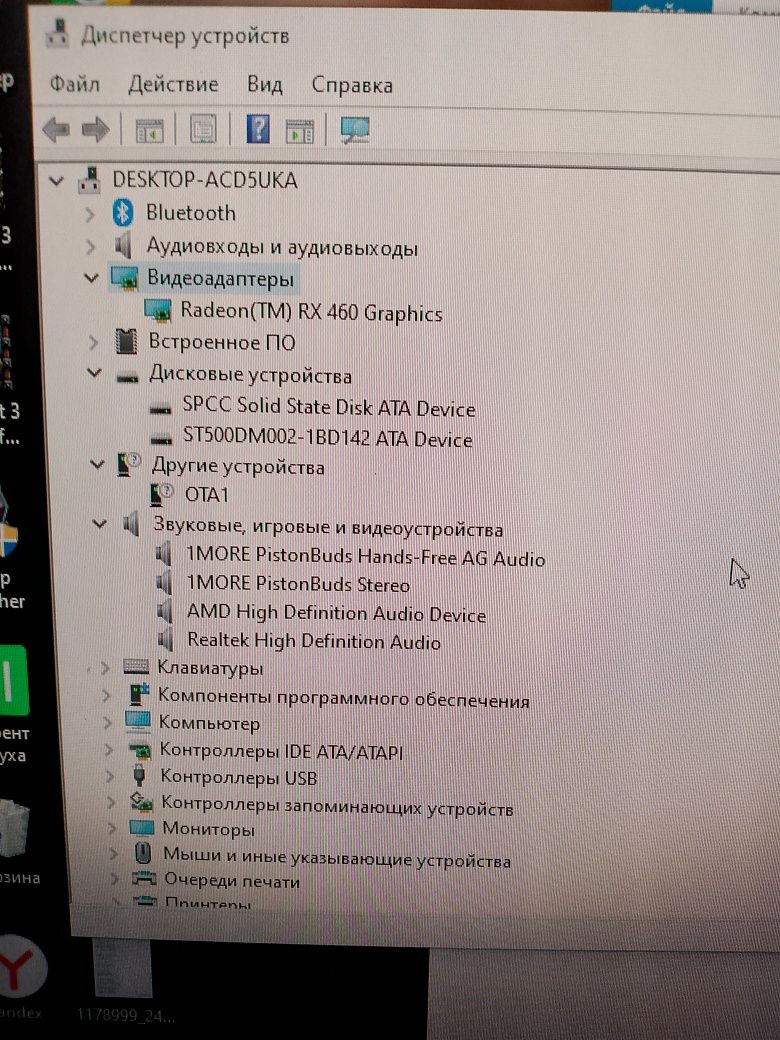Image resolution: width=780 pixels, height=1040 pixels.
Task: Click the warning icon beside OTA1
Action: pyautogui.click(x=162, y=494)
